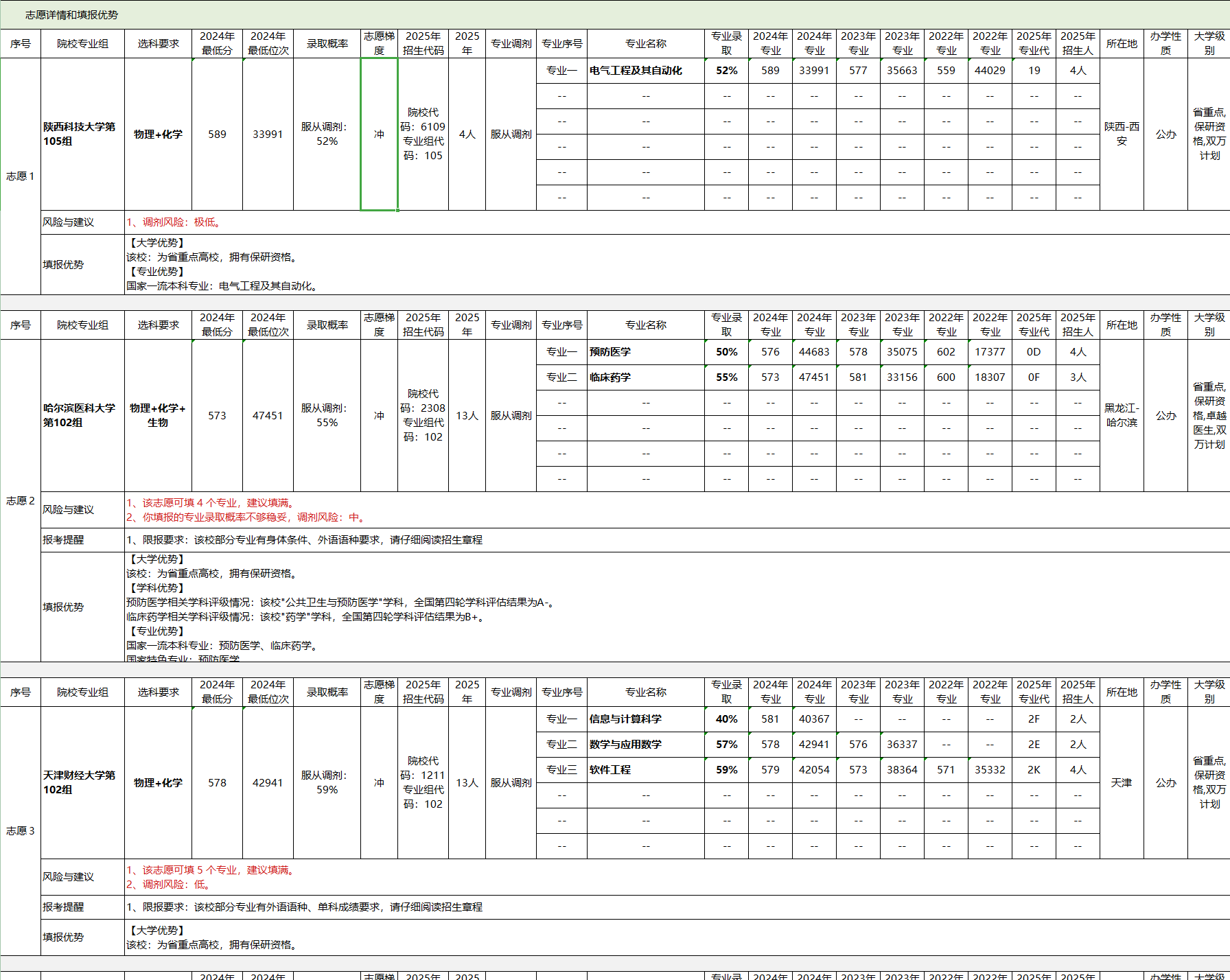Select the 志愿 1 row label cell
Screen dimensions: 1230x980
[x=21, y=176]
